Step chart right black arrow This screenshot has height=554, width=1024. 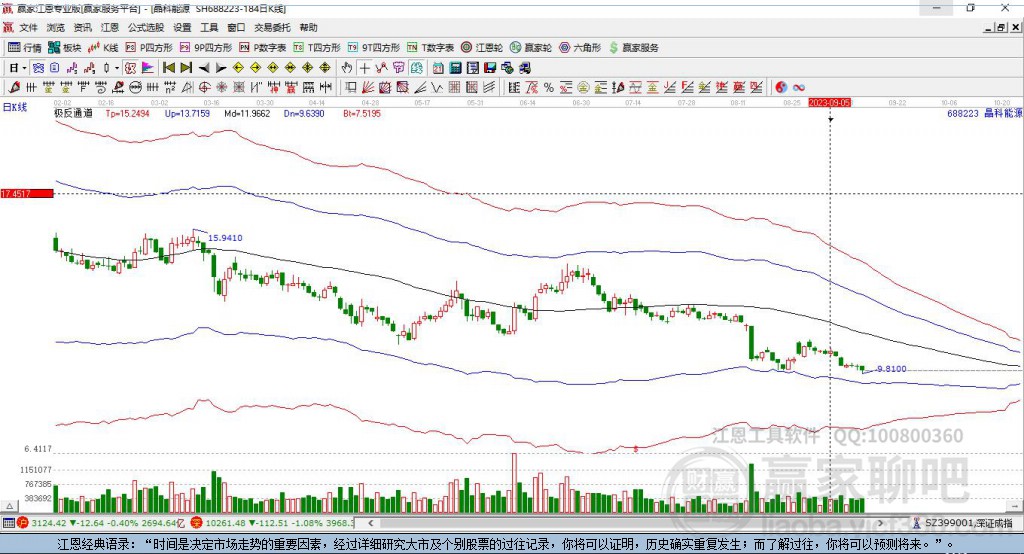coord(221,68)
